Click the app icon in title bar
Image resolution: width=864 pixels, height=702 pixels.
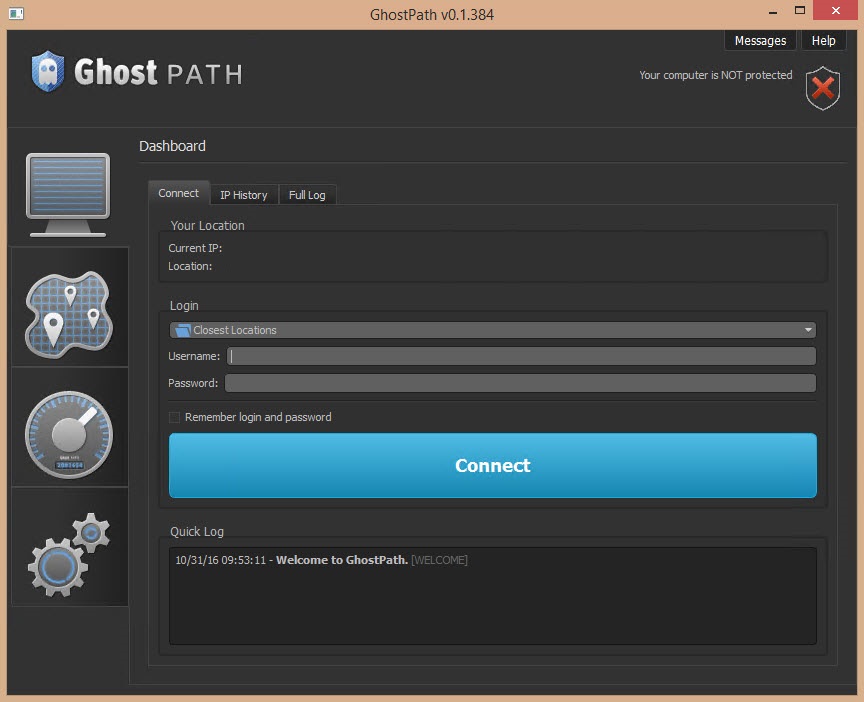[16, 13]
